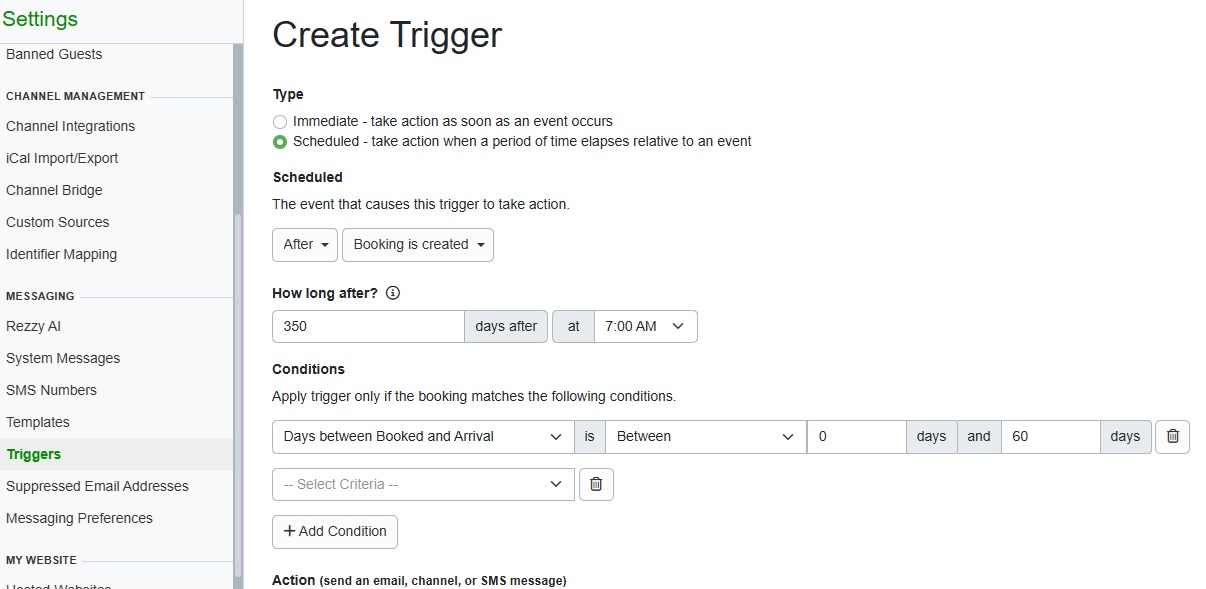Open Channel Integrations settings
Image resolution: width=1206 pixels, height=589 pixels.
click(70, 126)
